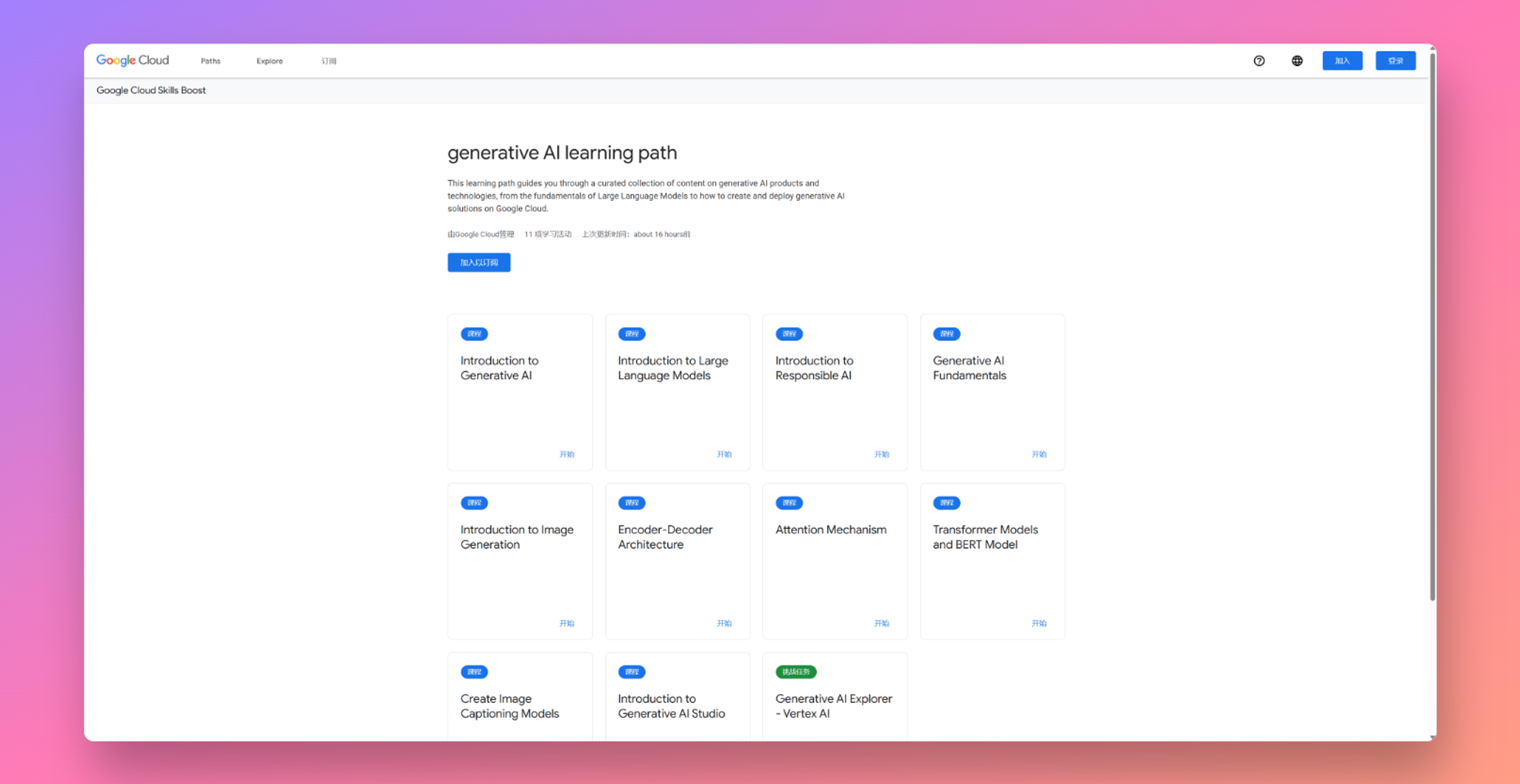Click the 11 项学习活动 activity count text
This screenshot has height=784, width=1520.
(x=548, y=234)
